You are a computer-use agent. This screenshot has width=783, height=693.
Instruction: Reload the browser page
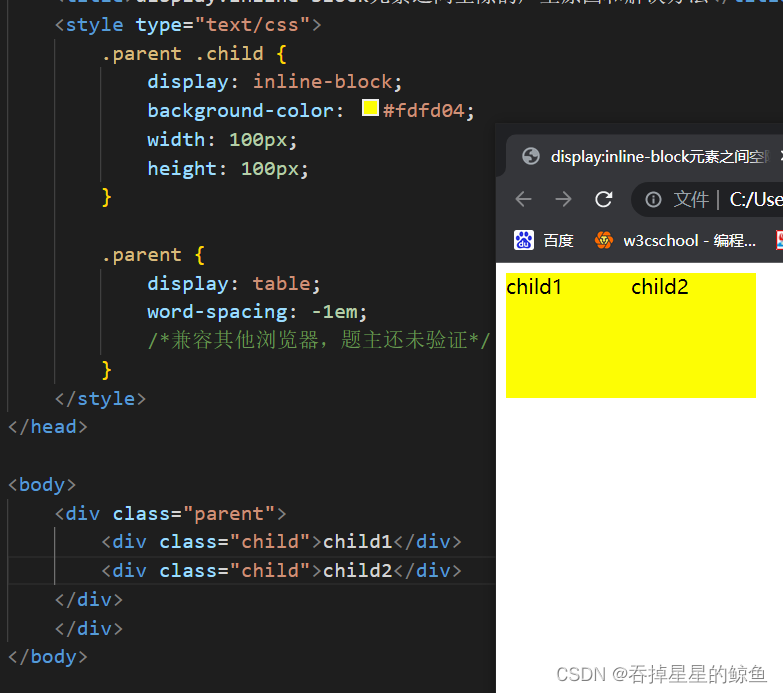tap(604, 199)
